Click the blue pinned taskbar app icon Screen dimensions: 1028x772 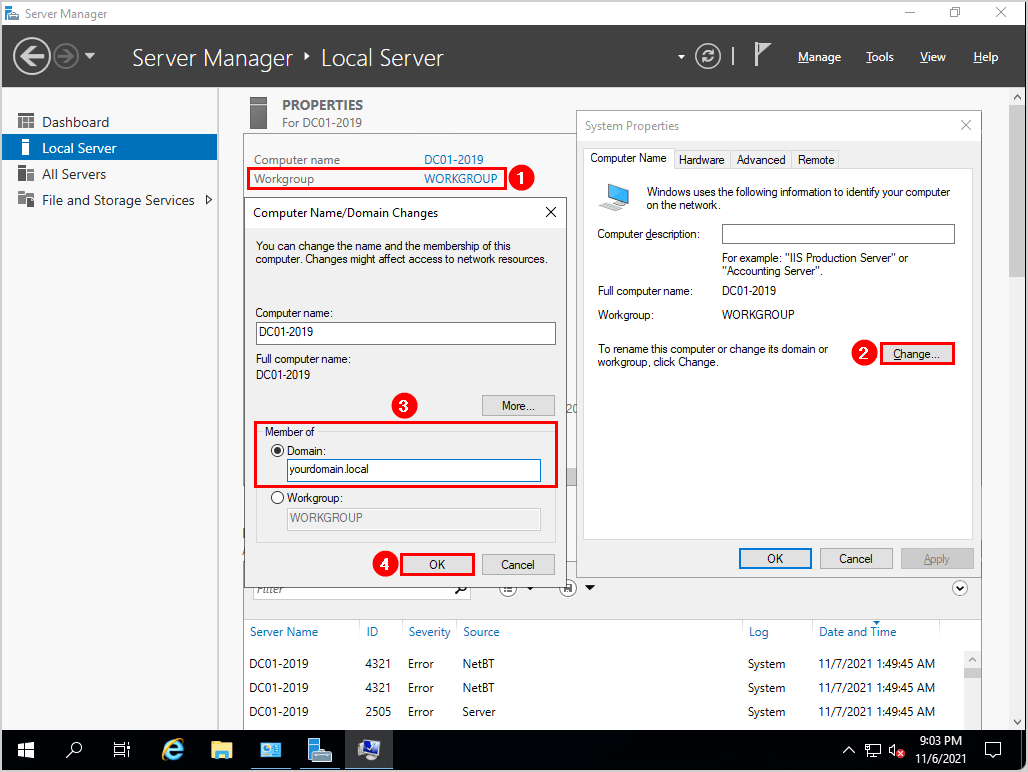pyautogui.click(x=270, y=750)
